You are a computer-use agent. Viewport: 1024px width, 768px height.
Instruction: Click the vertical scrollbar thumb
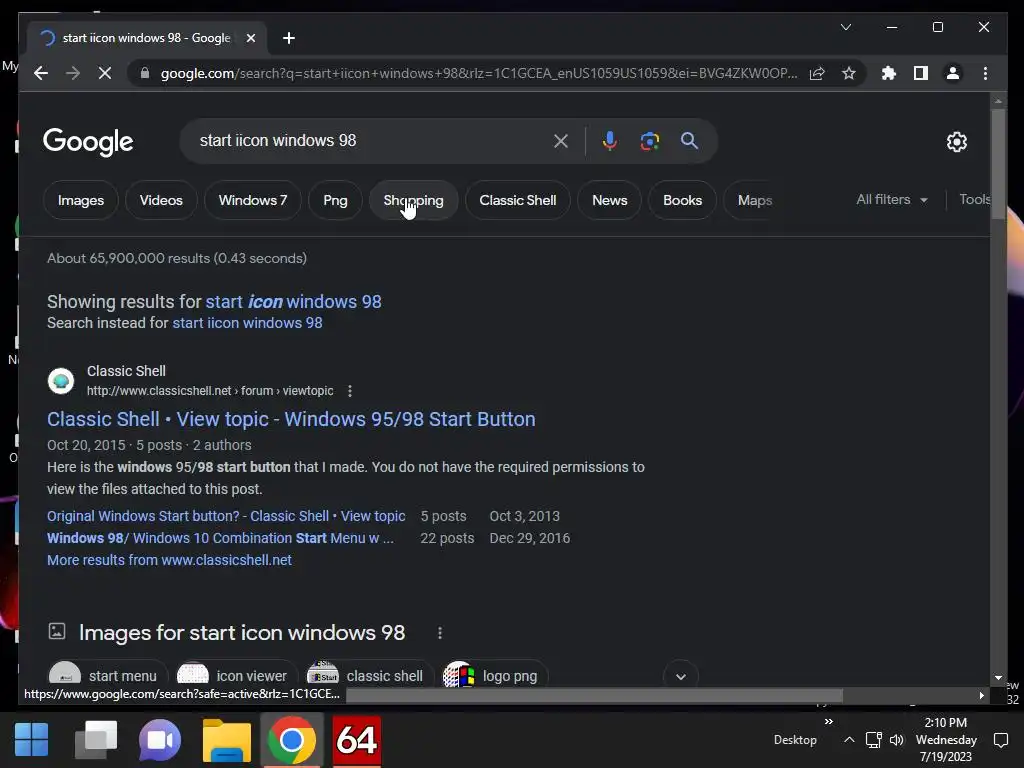click(998, 163)
